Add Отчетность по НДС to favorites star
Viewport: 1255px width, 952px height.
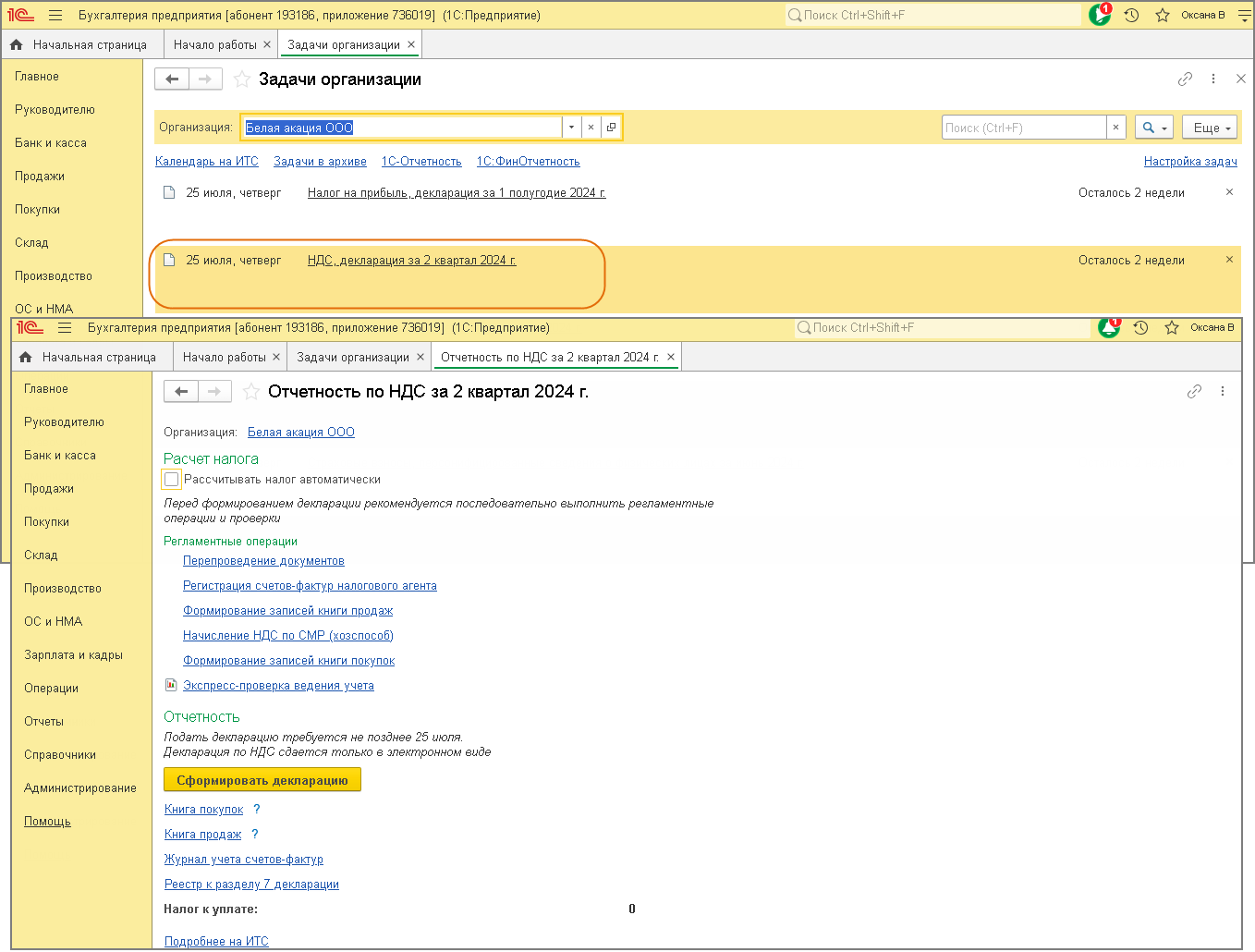pos(251,392)
